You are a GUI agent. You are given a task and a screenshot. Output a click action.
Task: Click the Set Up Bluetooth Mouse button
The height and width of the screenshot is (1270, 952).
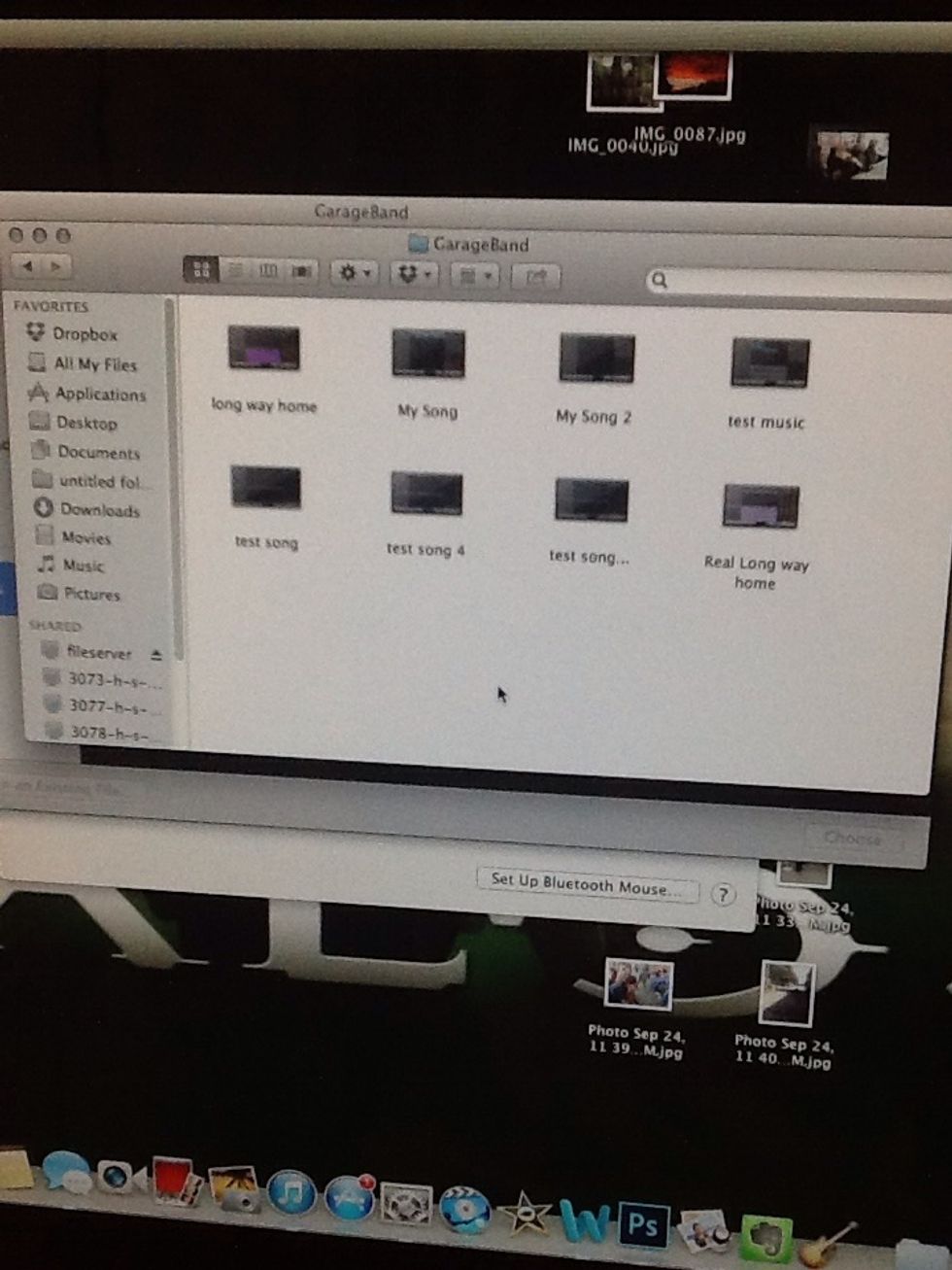click(x=587, y=882)
